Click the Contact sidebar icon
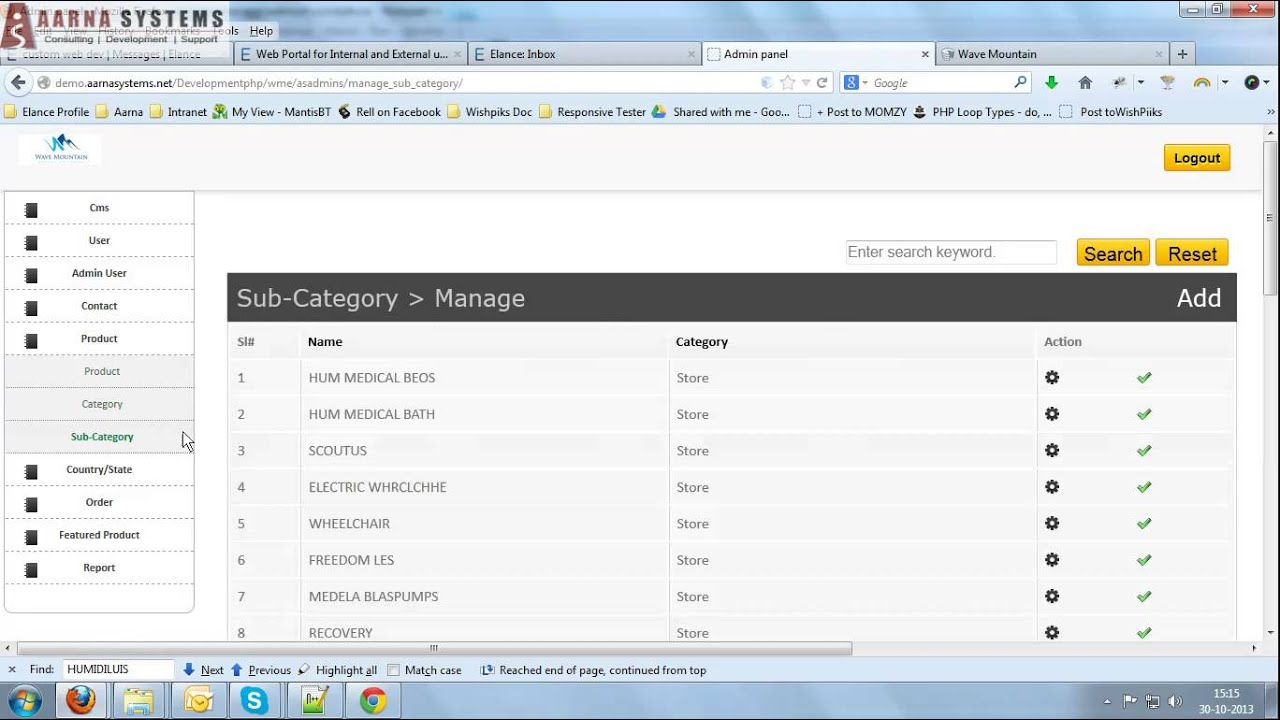This screenshot has width=1280, height=720. [x=31, y=308]
